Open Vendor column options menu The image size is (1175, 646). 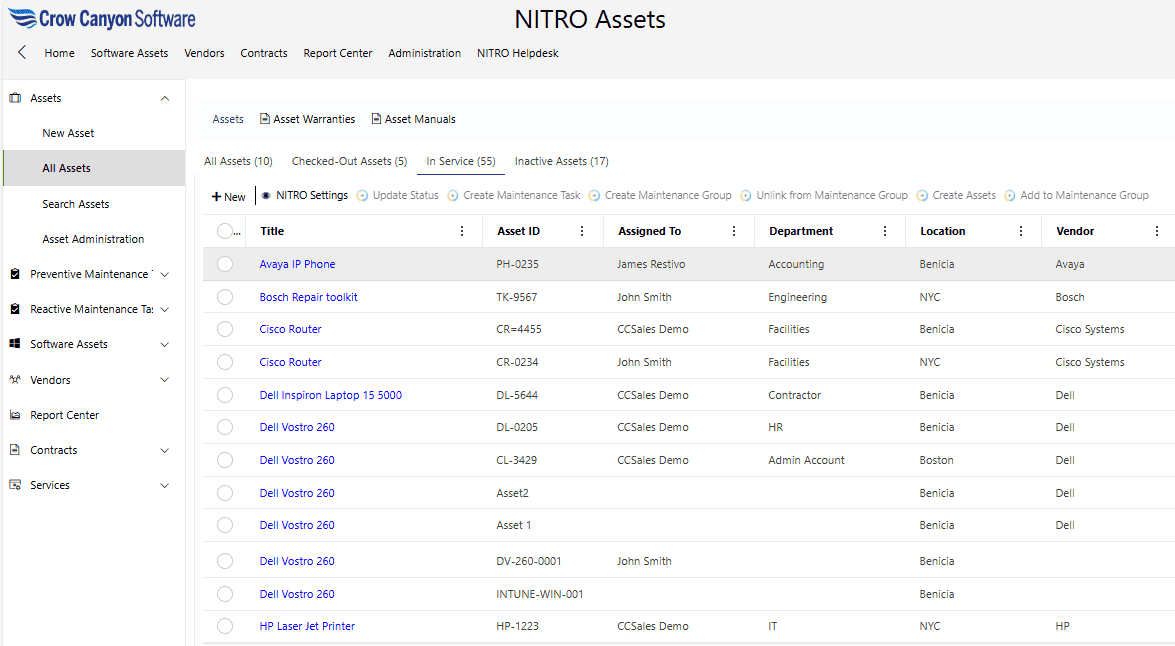pos(1157,232)
